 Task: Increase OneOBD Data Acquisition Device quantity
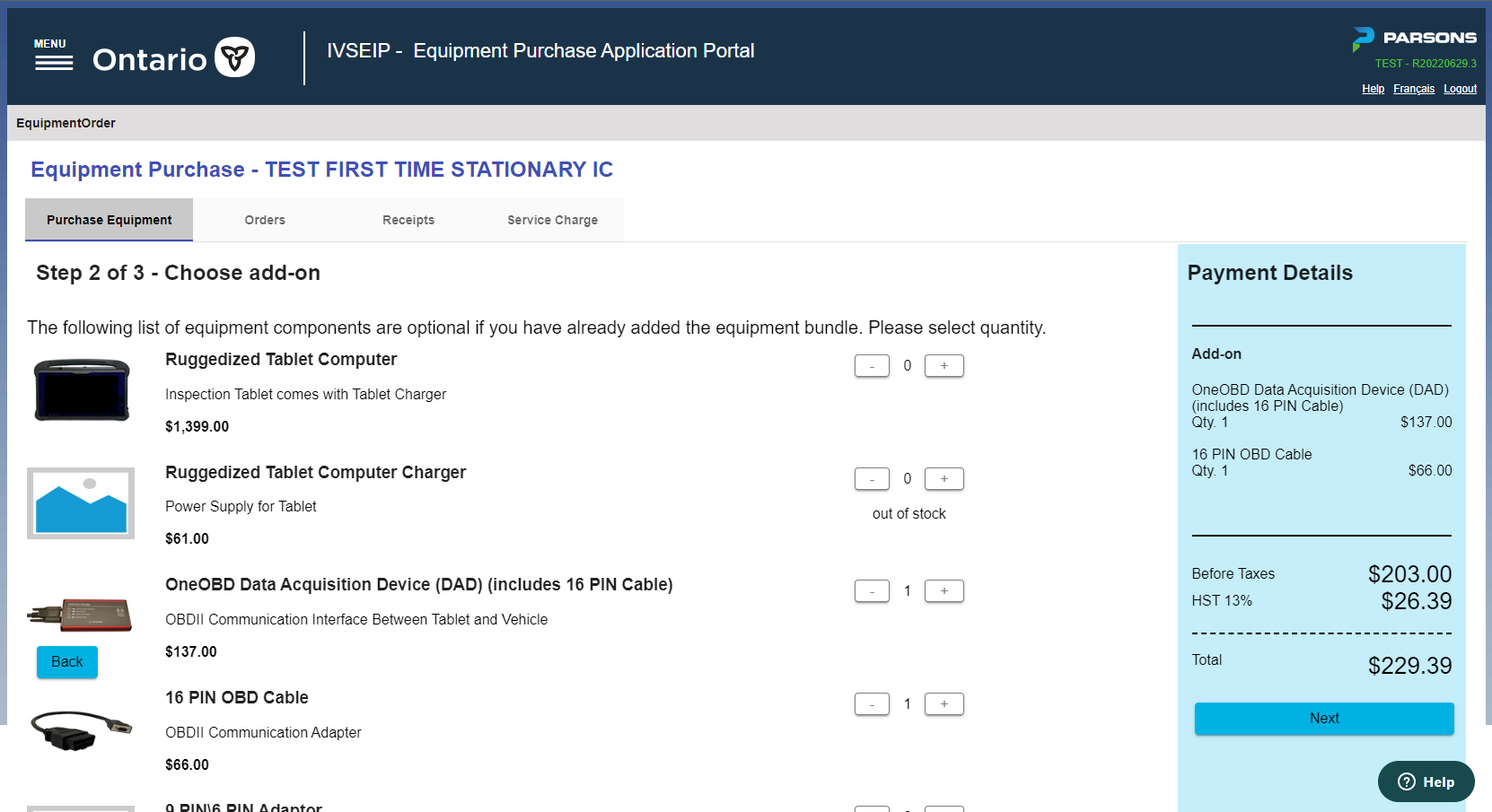(x=943, y=591)
